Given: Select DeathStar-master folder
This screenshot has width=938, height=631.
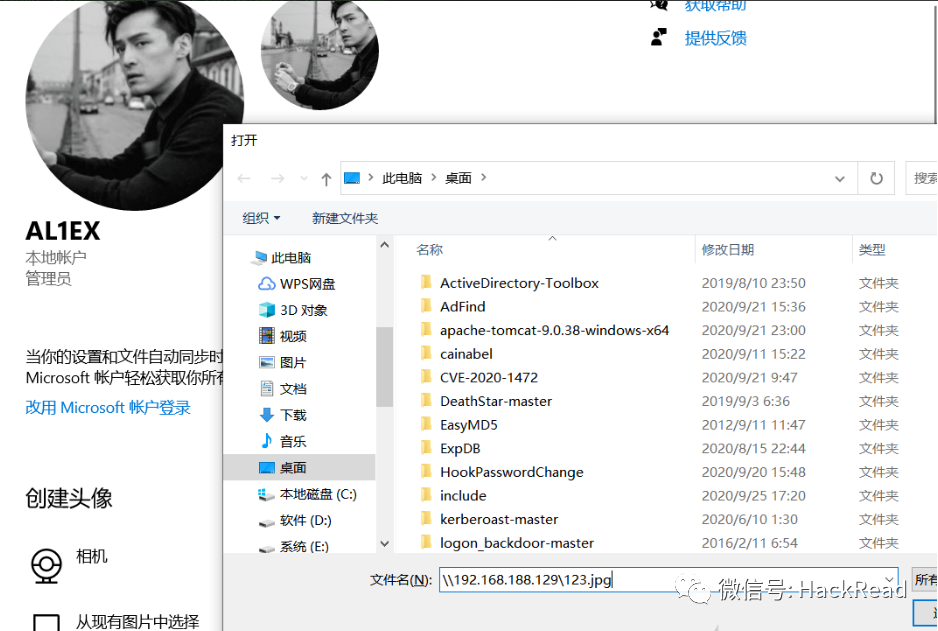Looking at the screenshot, I should click(496, 401).
